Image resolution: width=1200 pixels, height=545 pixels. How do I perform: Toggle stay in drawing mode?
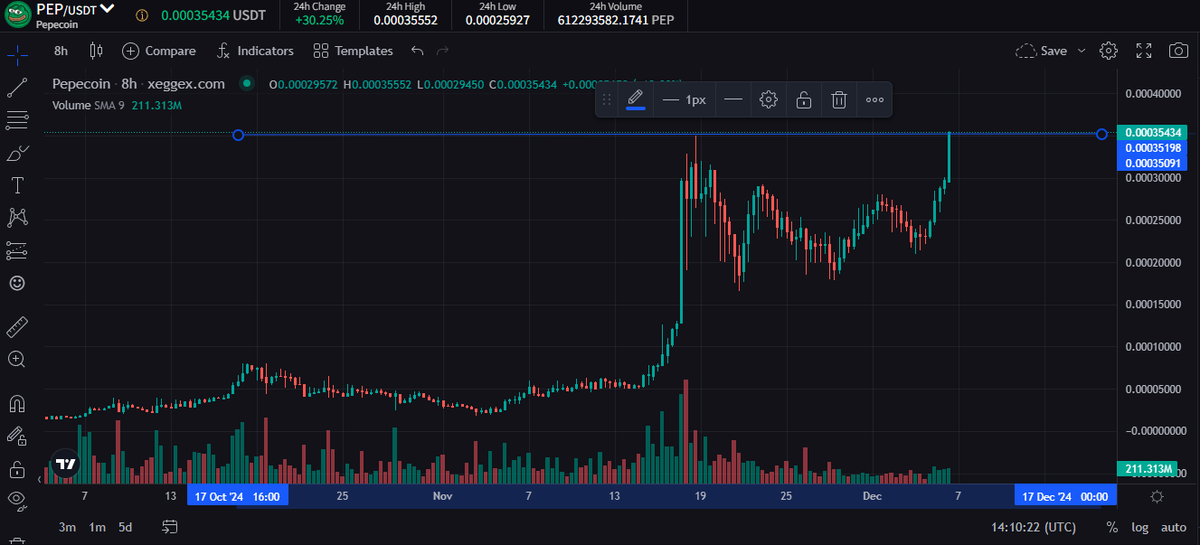(17, 436)
